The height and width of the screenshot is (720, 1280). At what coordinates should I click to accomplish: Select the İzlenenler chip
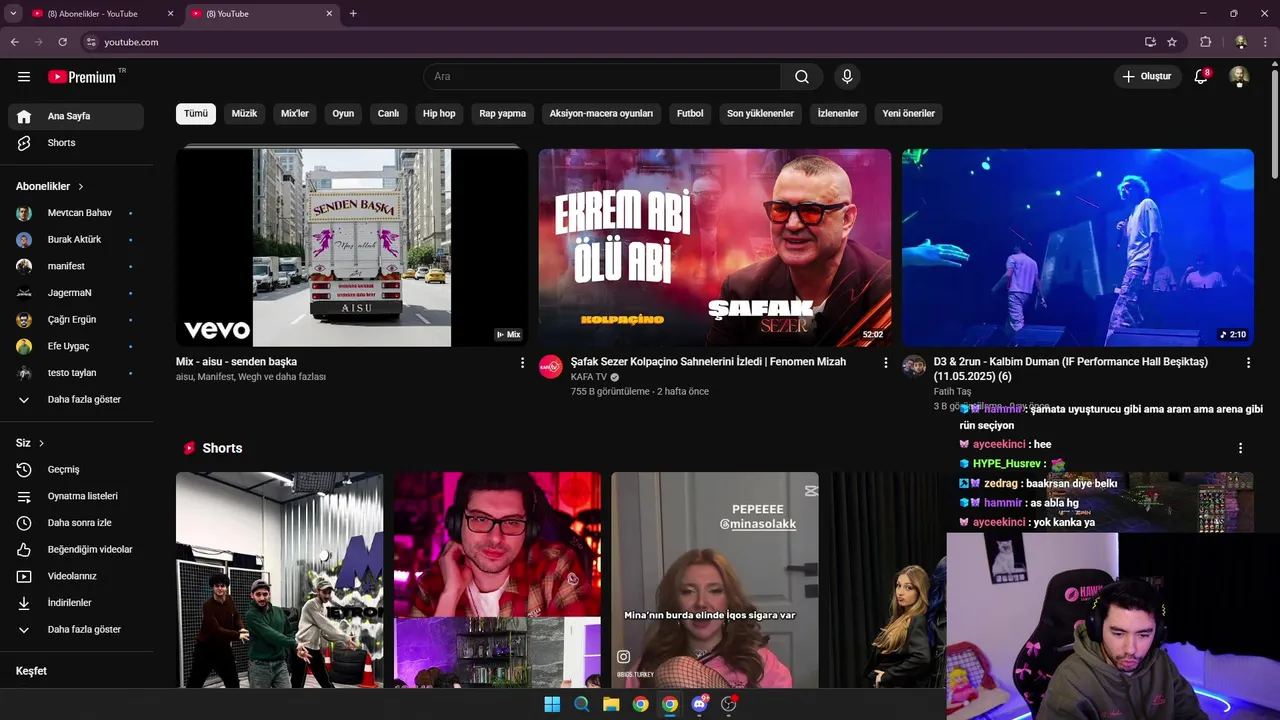(x=838, y=114)
